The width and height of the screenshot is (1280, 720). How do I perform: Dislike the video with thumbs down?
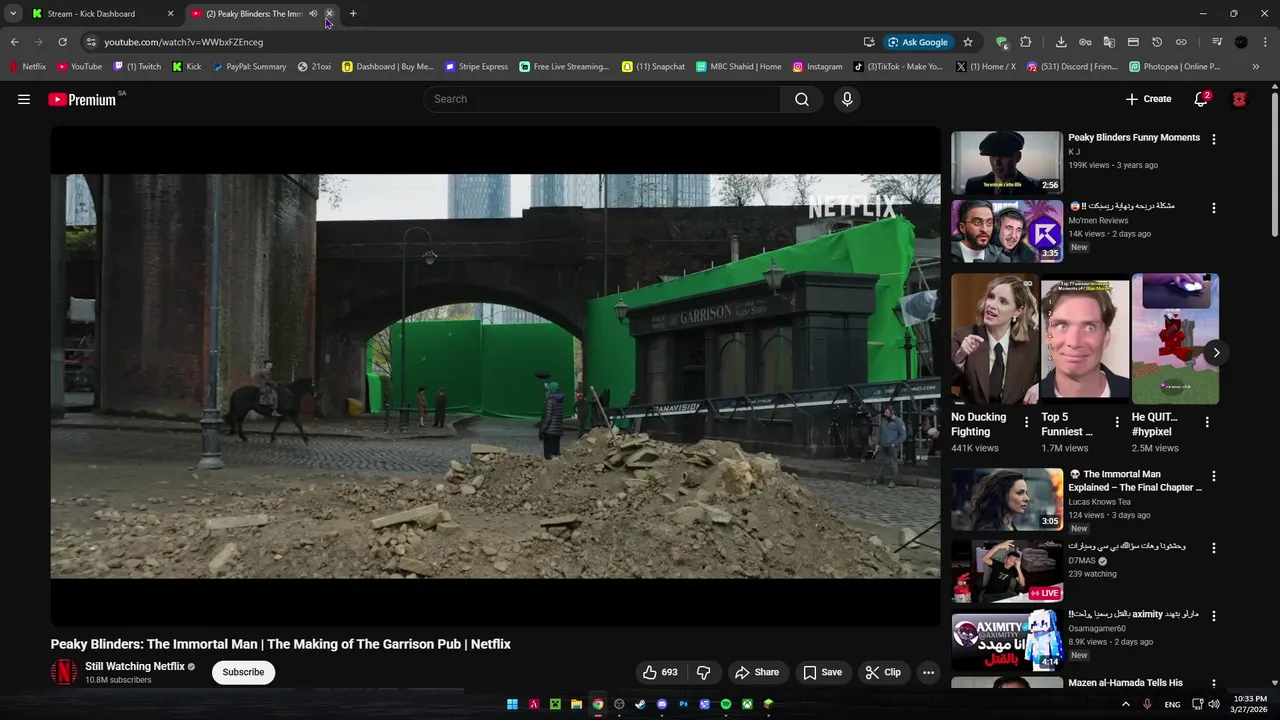(704, 672)
